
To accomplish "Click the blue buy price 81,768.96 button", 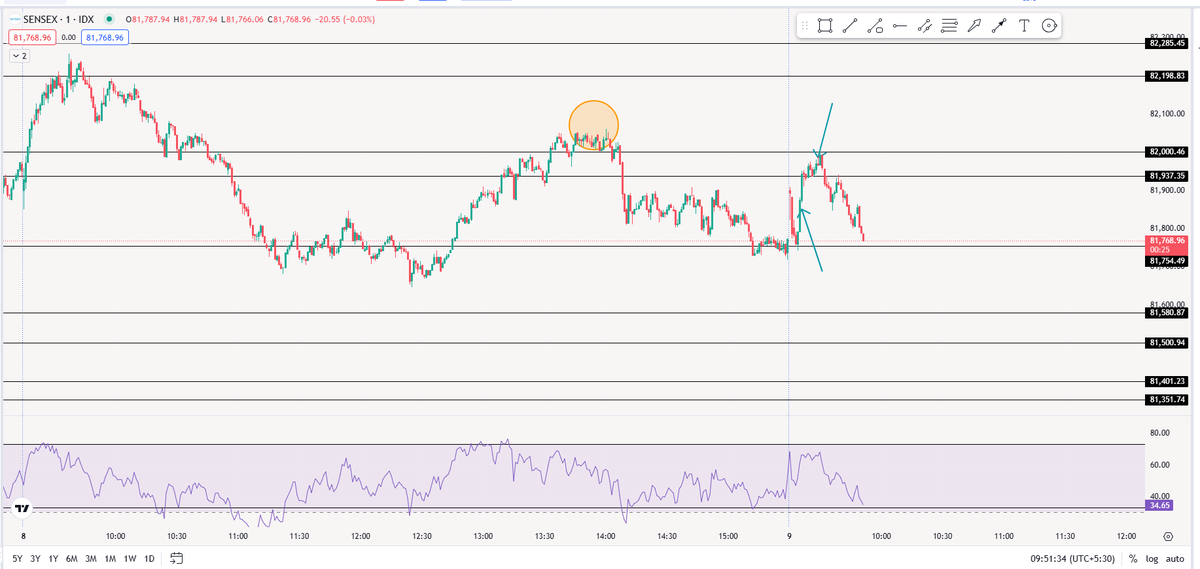I will (105, 37).
